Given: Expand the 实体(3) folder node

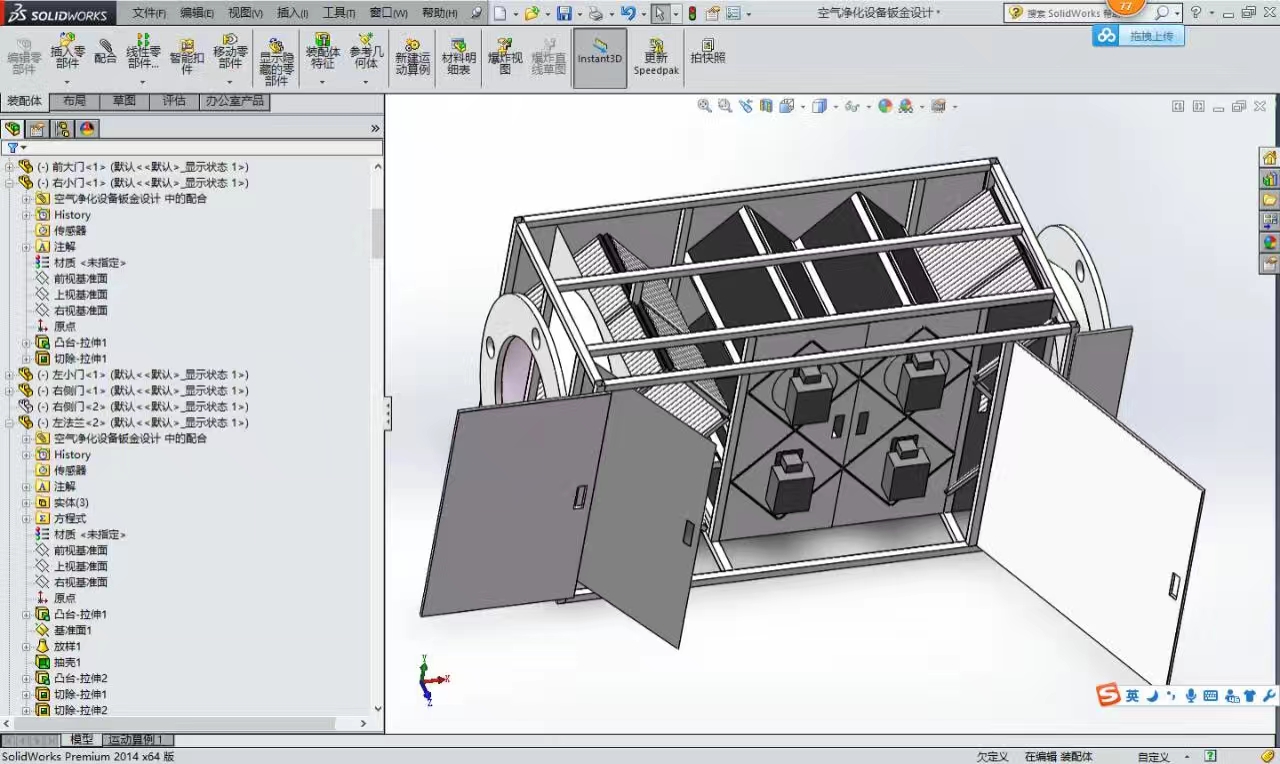Looking at the screenshot, I should coord(27,503).
